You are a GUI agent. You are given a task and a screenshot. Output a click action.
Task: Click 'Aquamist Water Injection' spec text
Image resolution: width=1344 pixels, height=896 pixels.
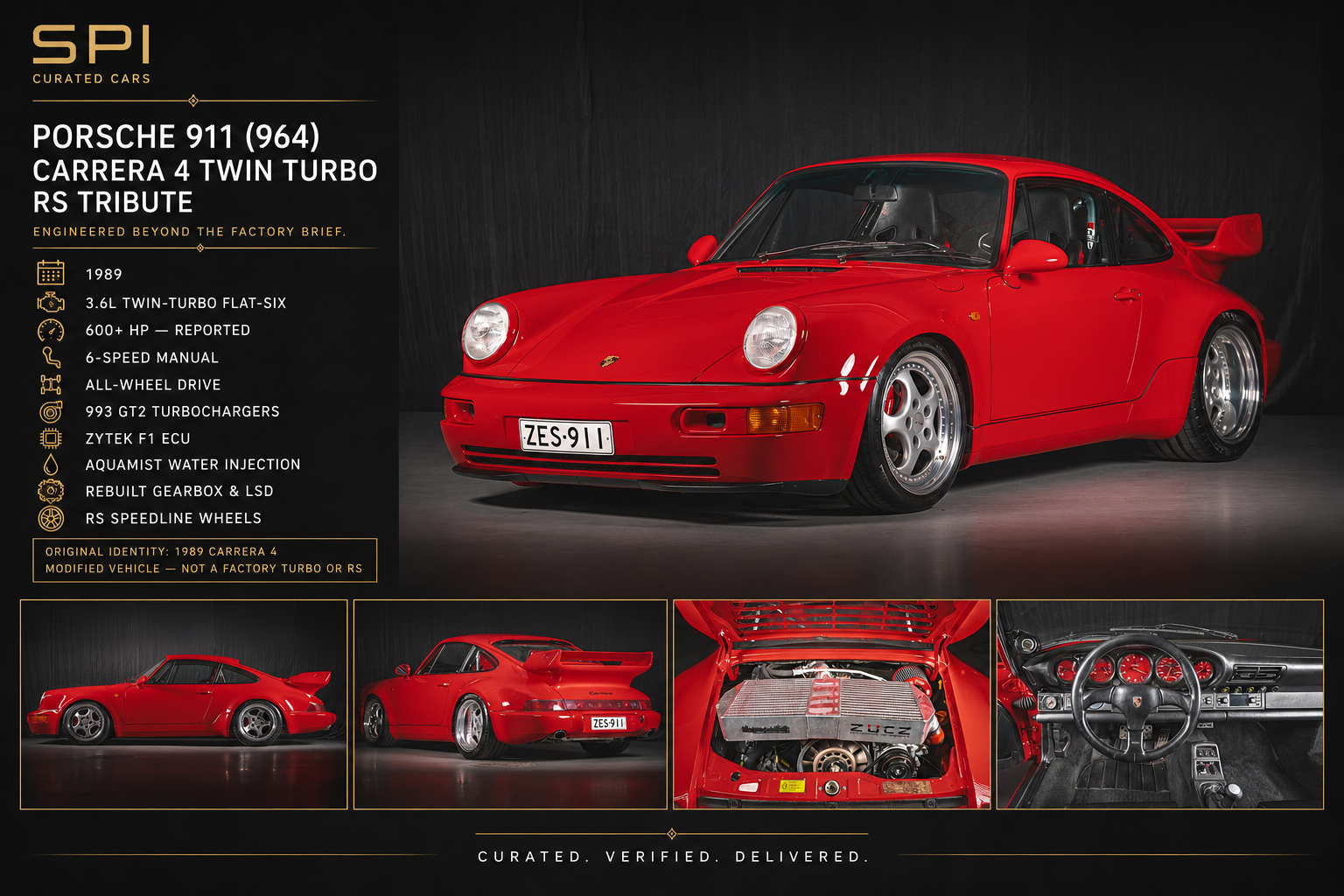(192, 465)
